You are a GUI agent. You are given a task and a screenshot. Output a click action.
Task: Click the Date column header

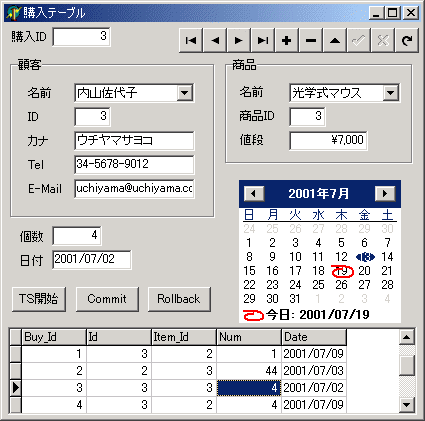pos(314,337)
